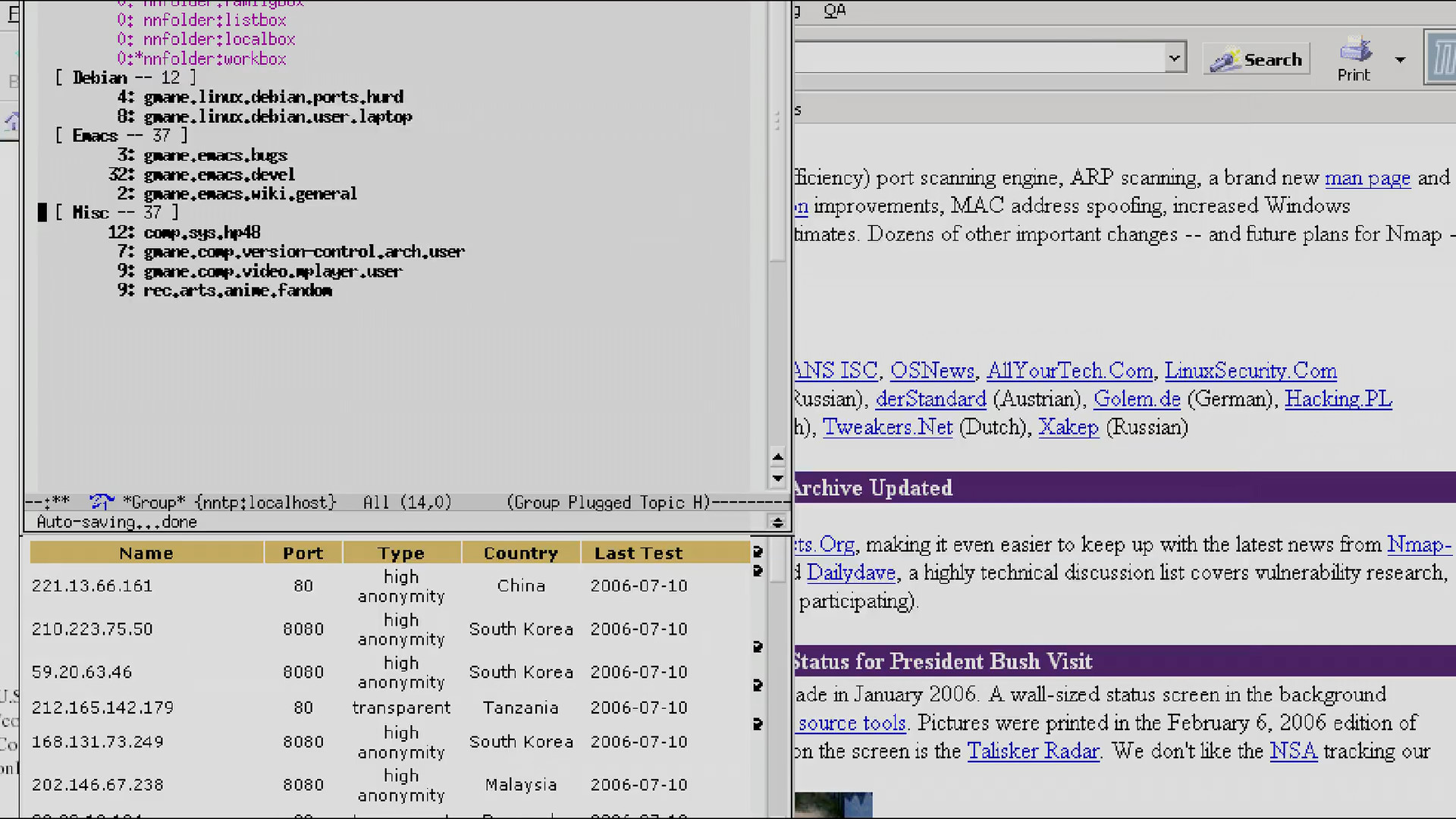1456x819 pixels.
Task: Expand the address bar history dropdown
Action: 1175,58
